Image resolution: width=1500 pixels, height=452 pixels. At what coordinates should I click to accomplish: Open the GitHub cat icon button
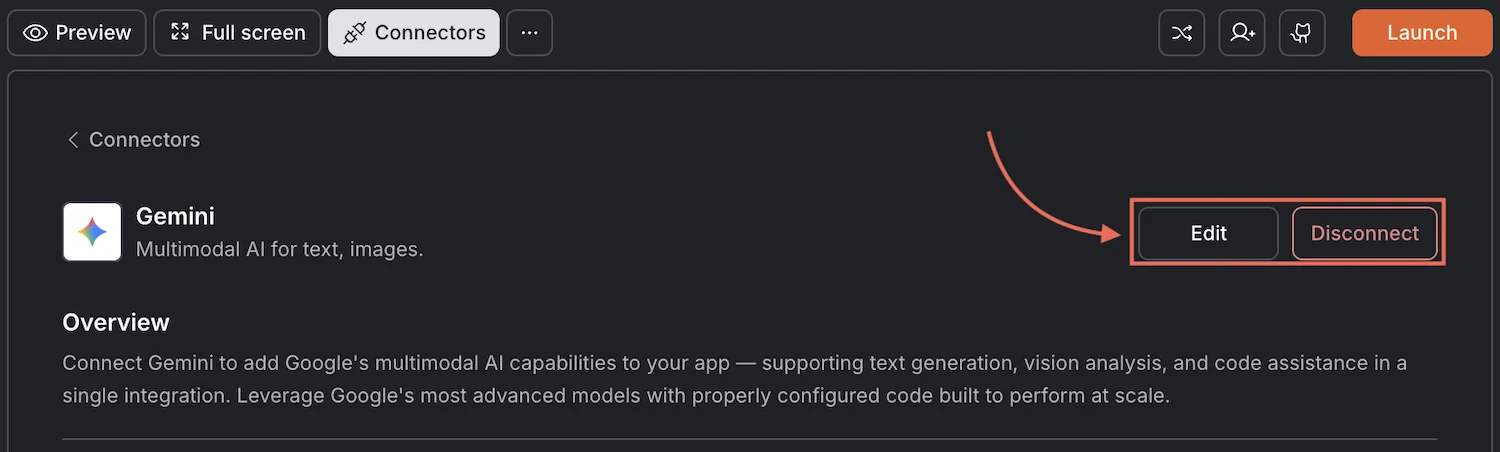(1301, 33)
